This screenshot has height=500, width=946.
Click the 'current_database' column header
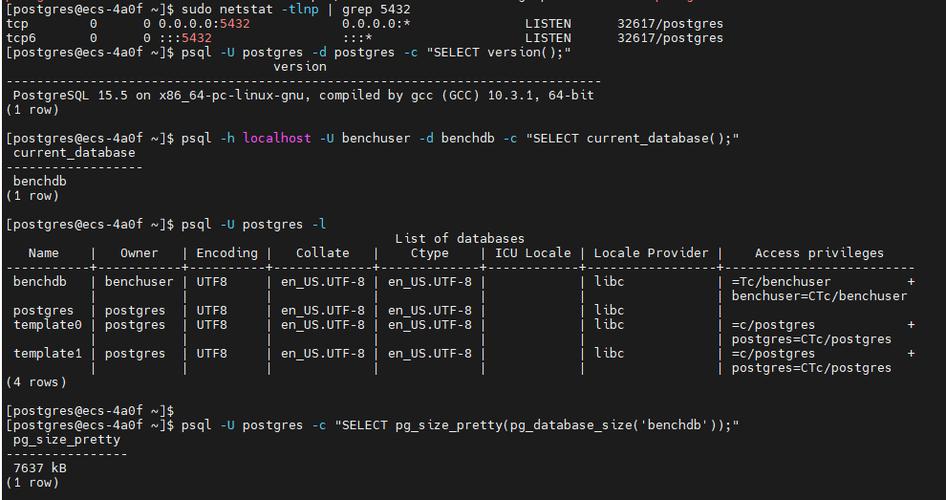[74, 153]
